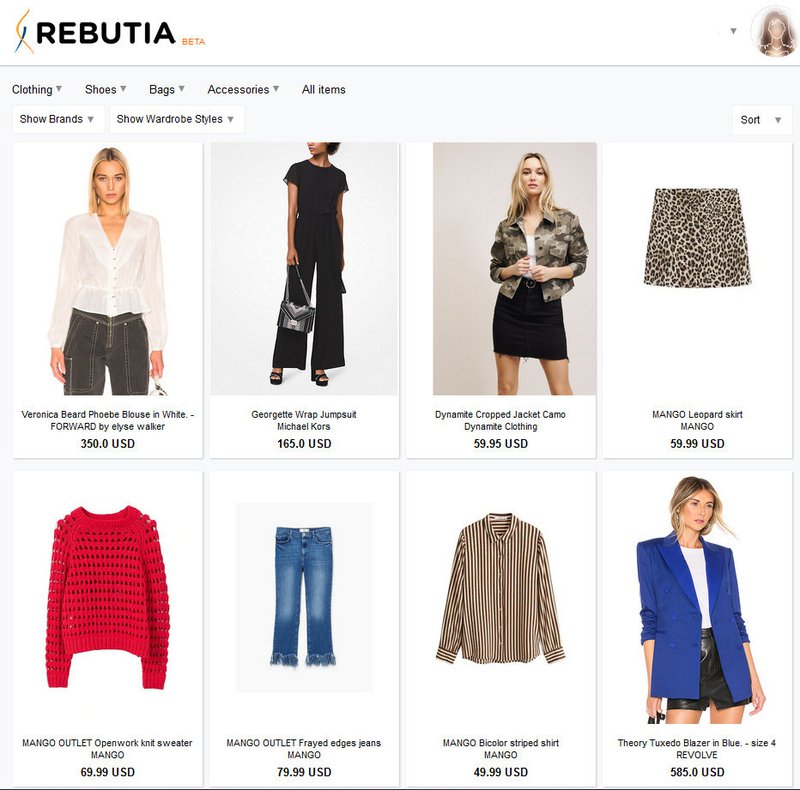Click the MANGO Leopard skirt image
800x790 pixels.
[x=697, y=237]
